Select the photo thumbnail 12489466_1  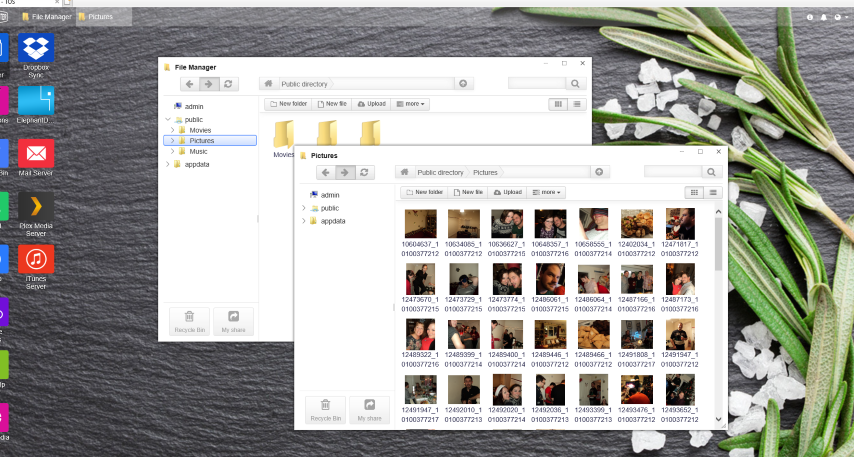(594, 334)
